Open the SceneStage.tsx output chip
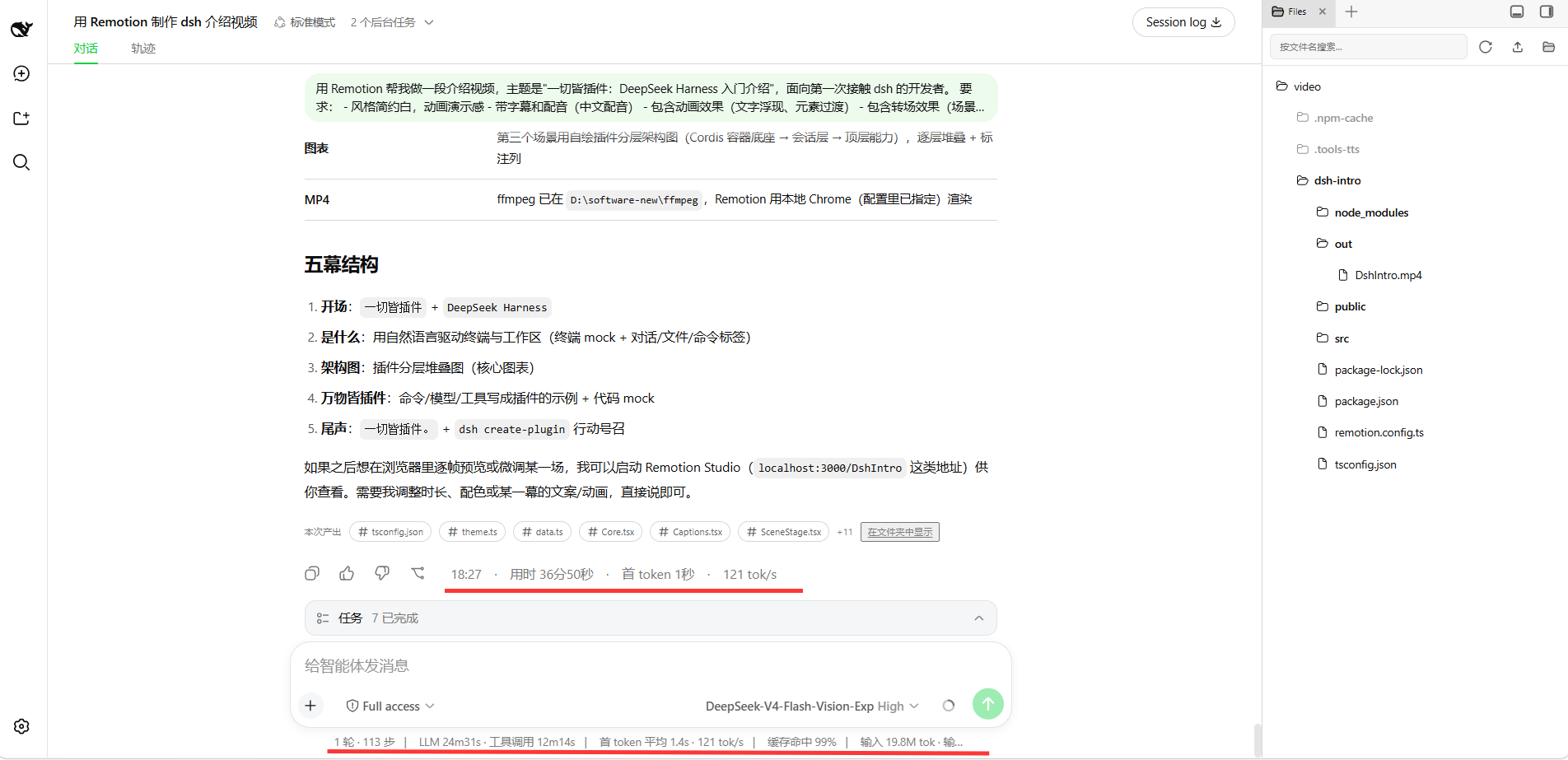The height and width of the screenshot is (760, 1568). click(783, 532)
